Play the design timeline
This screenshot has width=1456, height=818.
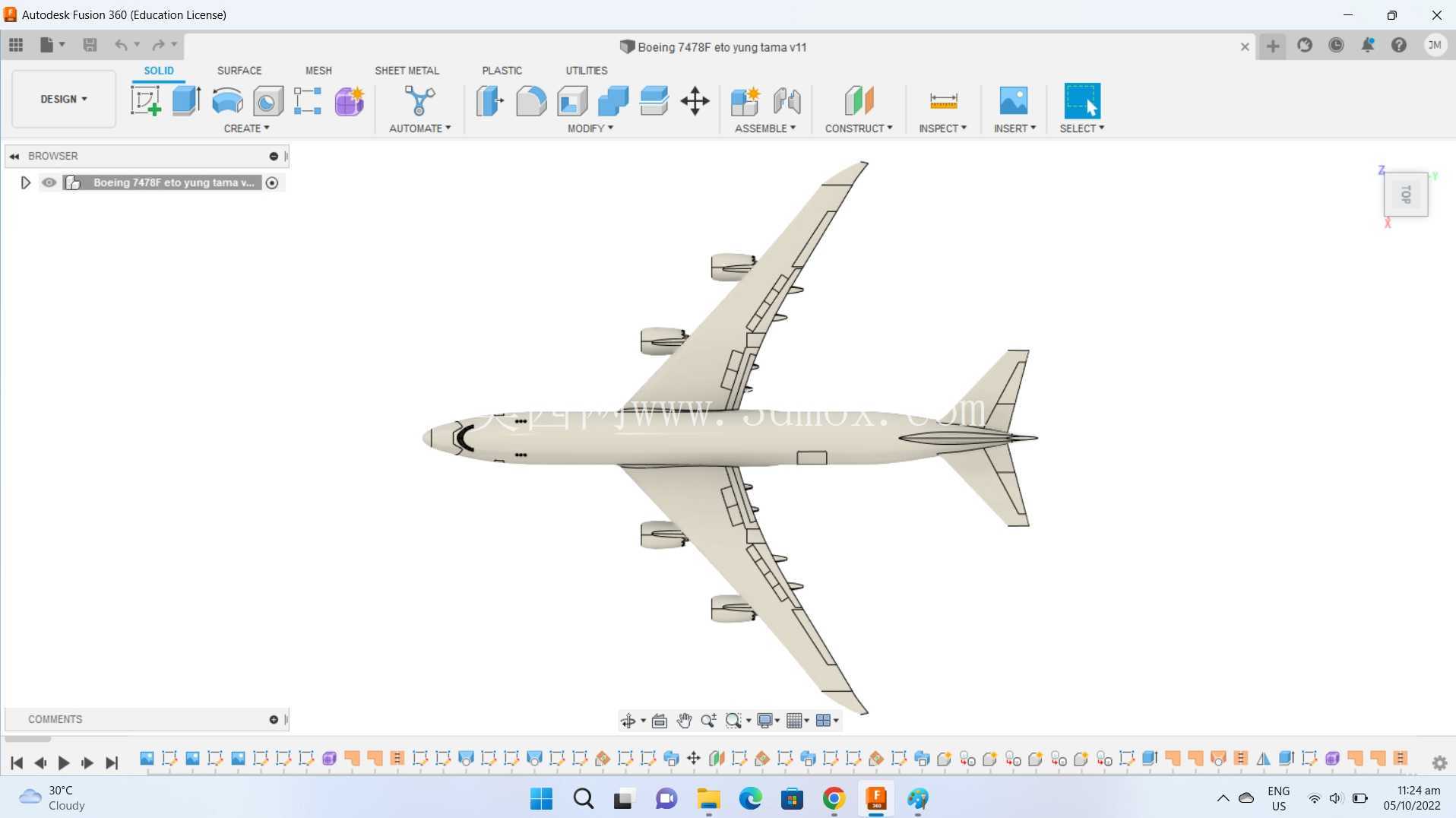coord(64,763)
